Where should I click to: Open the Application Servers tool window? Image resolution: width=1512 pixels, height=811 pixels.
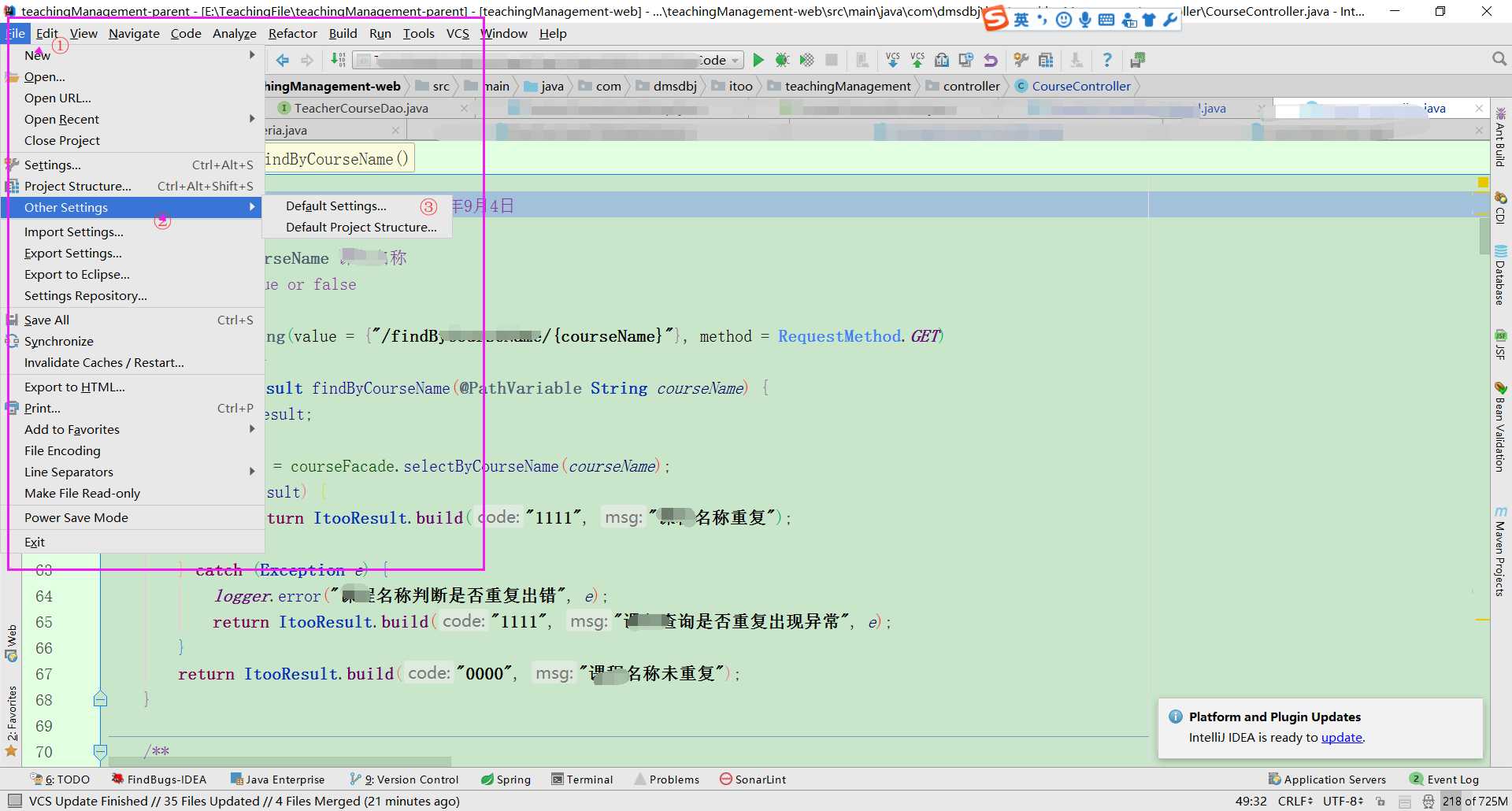click(1327, 780)
